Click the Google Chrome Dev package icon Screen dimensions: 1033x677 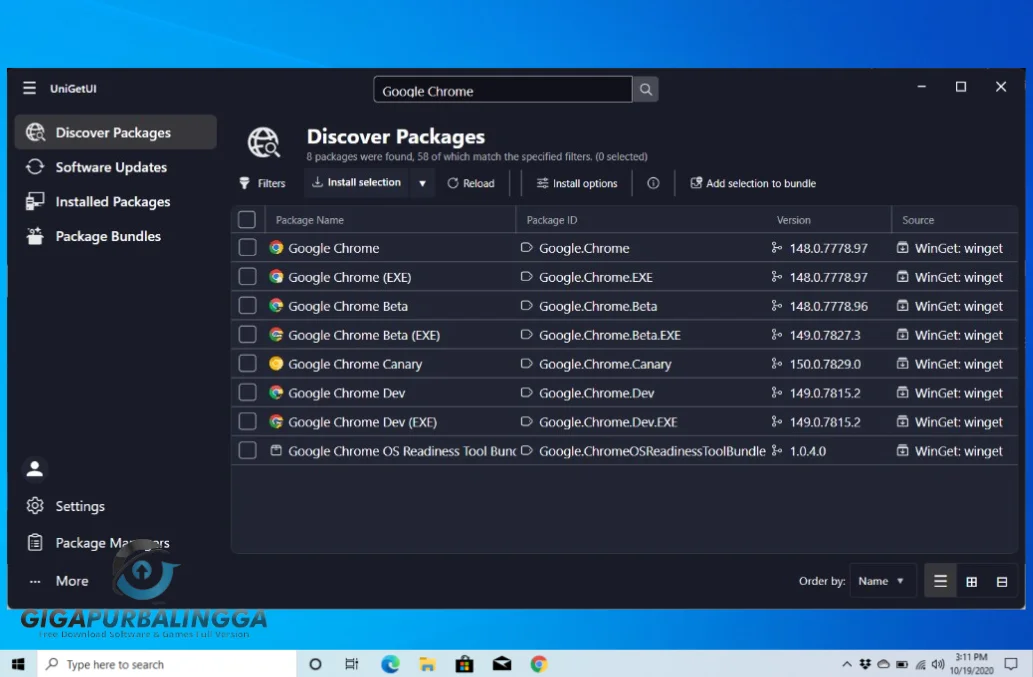click(276, 393)
